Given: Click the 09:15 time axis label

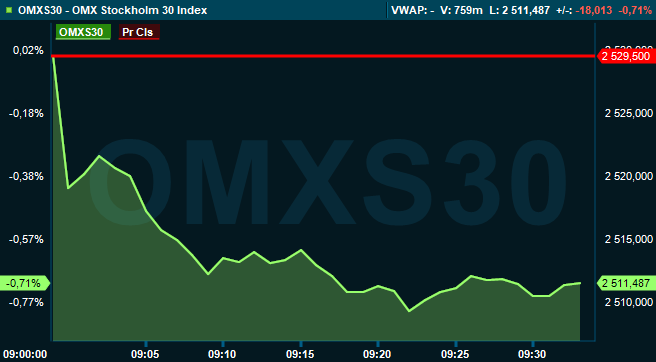Looking at the screenshot, I should pyautogui.click(x=300, y=354).
